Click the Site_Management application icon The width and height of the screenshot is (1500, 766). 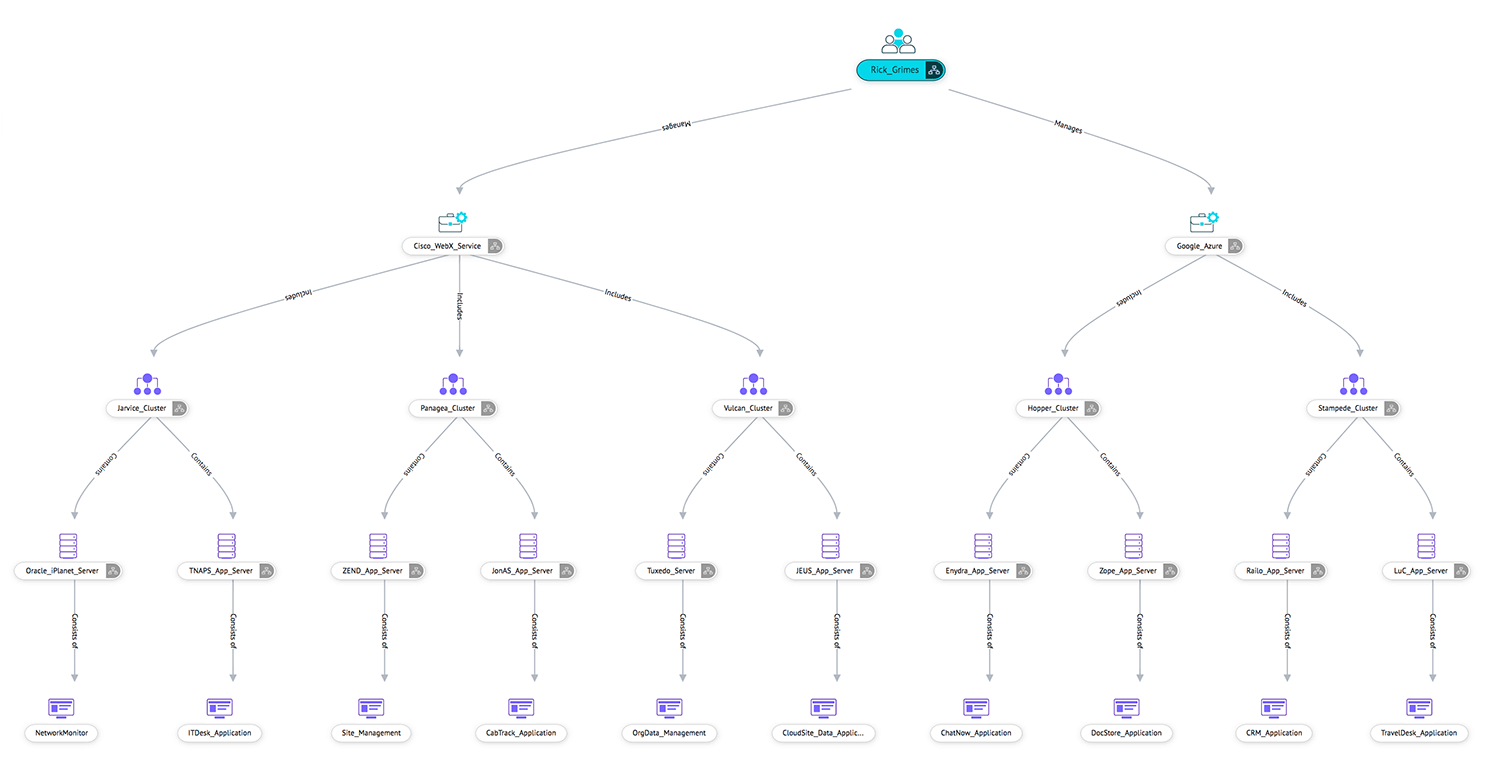[371, 708]
